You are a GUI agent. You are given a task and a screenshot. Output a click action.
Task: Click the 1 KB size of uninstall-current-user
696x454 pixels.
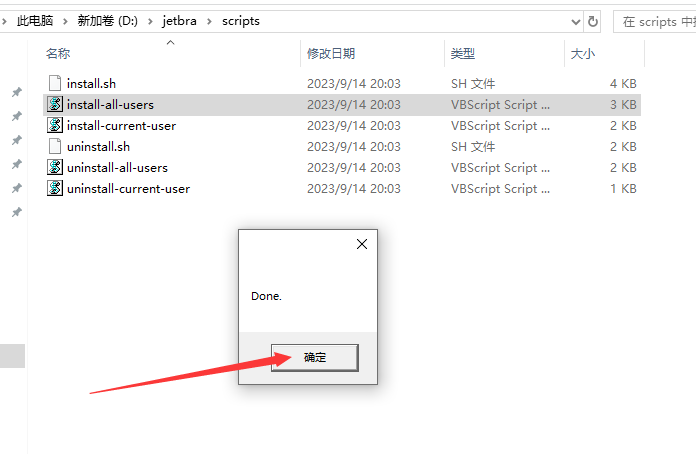tap(623, 189)
